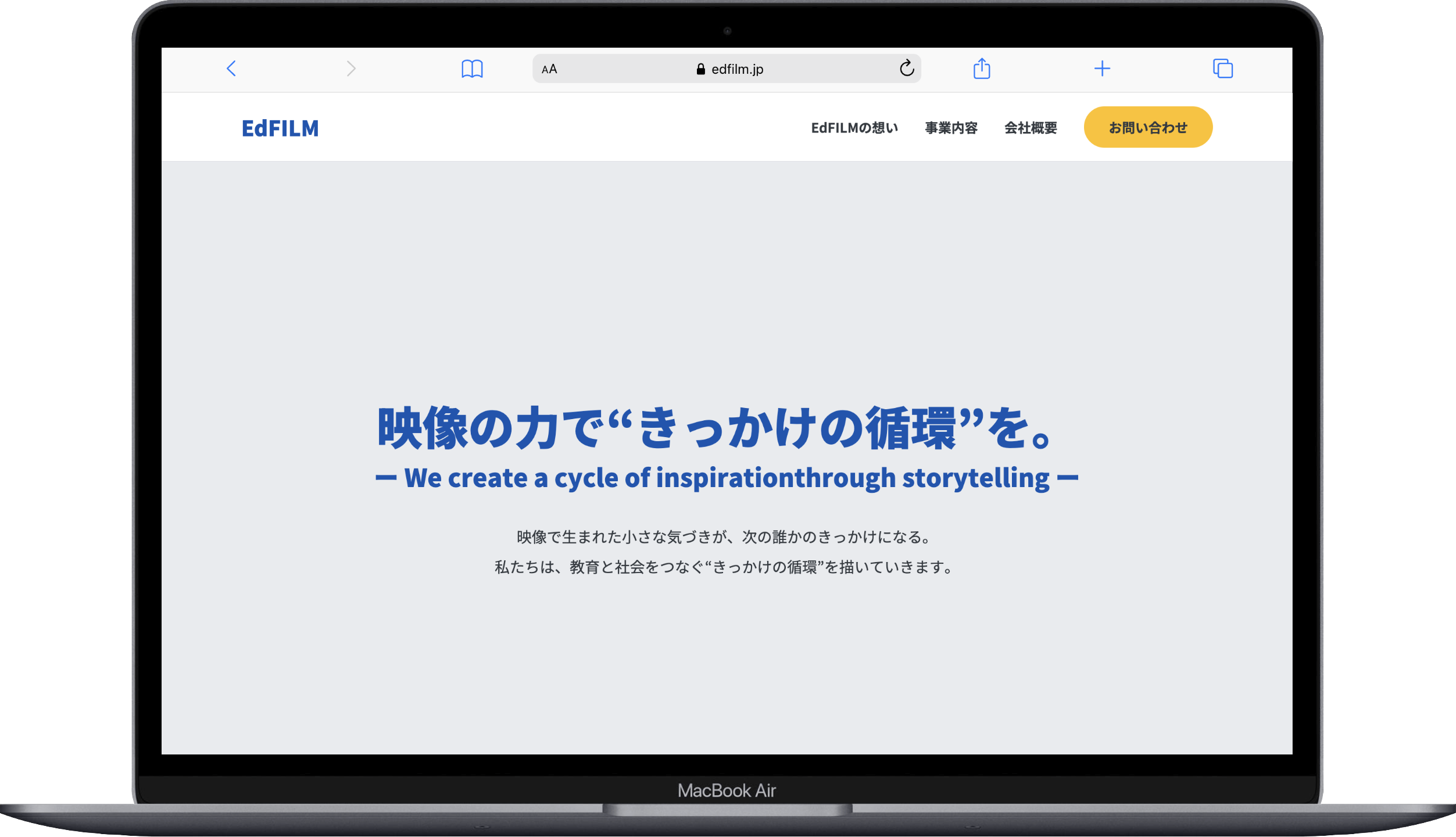The image size is (1456, 837).
Task: Go back with the Safari back arrow
Action: [x=231, y=69]
